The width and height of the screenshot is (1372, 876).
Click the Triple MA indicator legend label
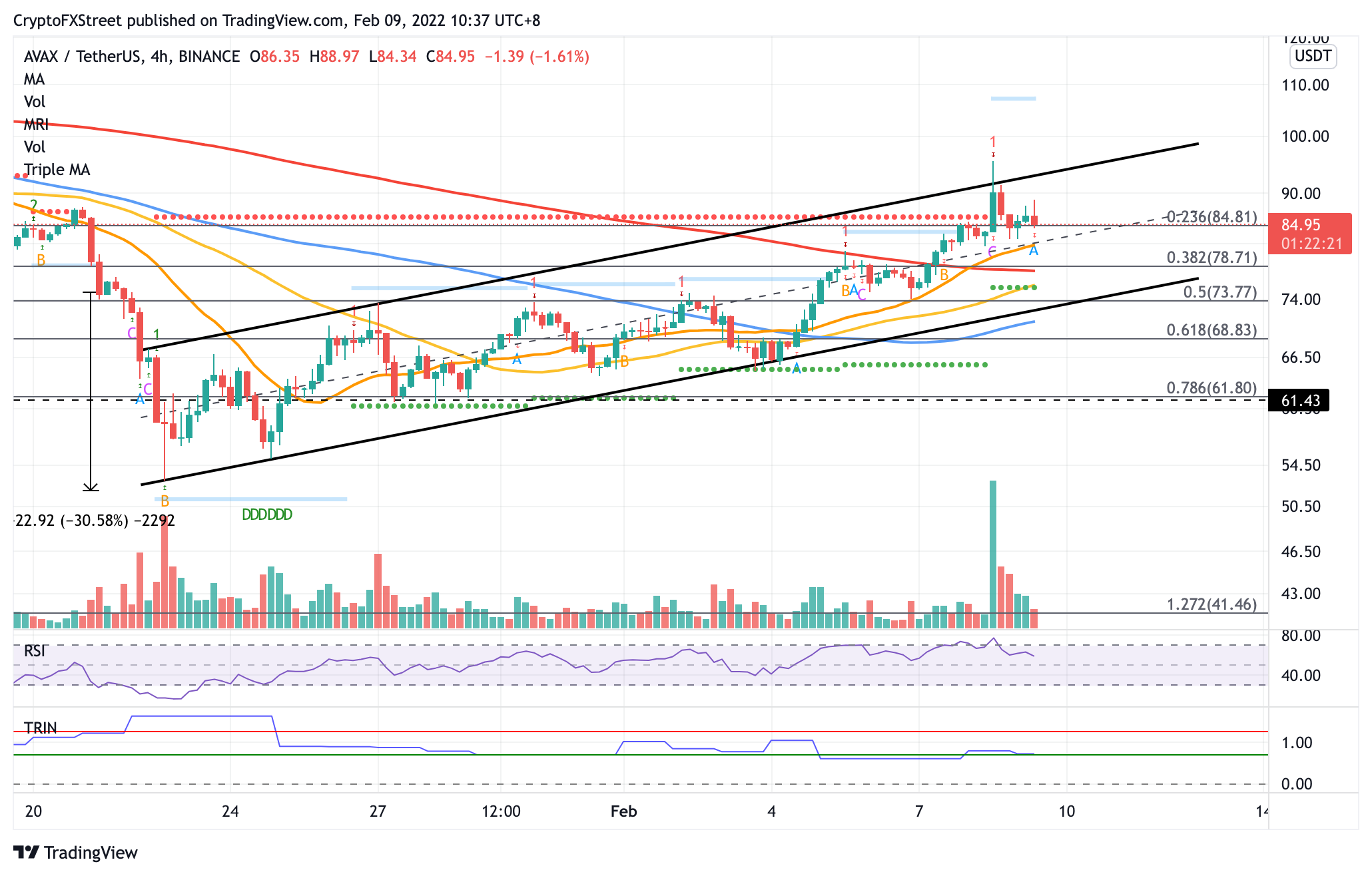coord(57,170)
